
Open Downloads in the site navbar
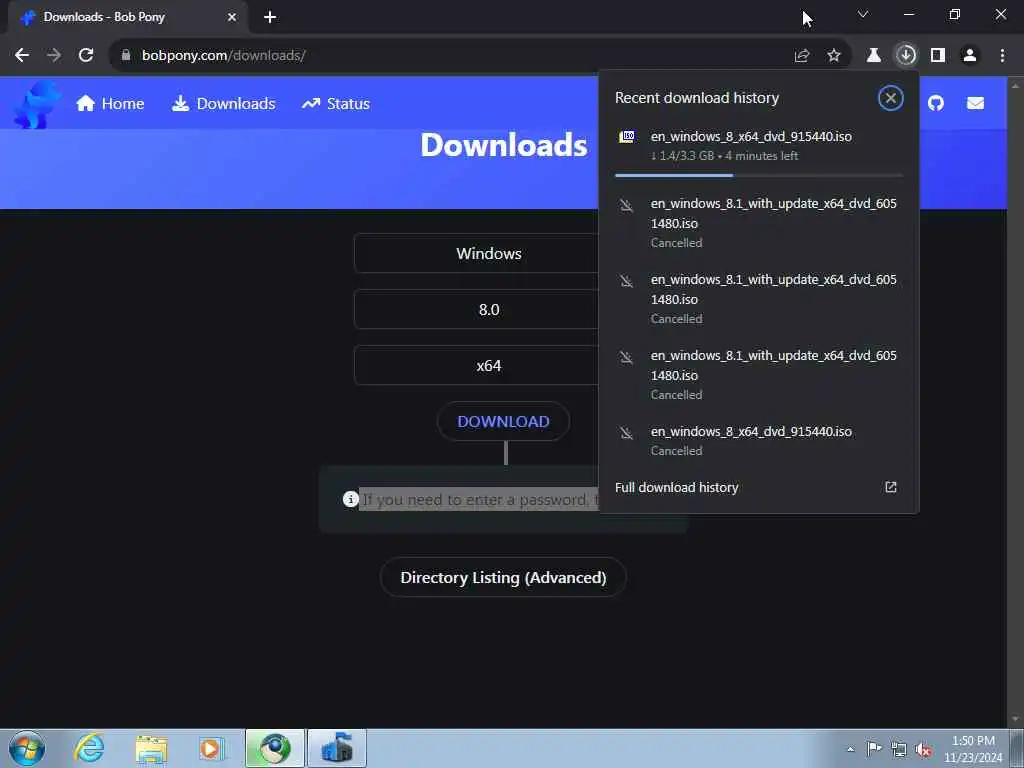[223, 104]
